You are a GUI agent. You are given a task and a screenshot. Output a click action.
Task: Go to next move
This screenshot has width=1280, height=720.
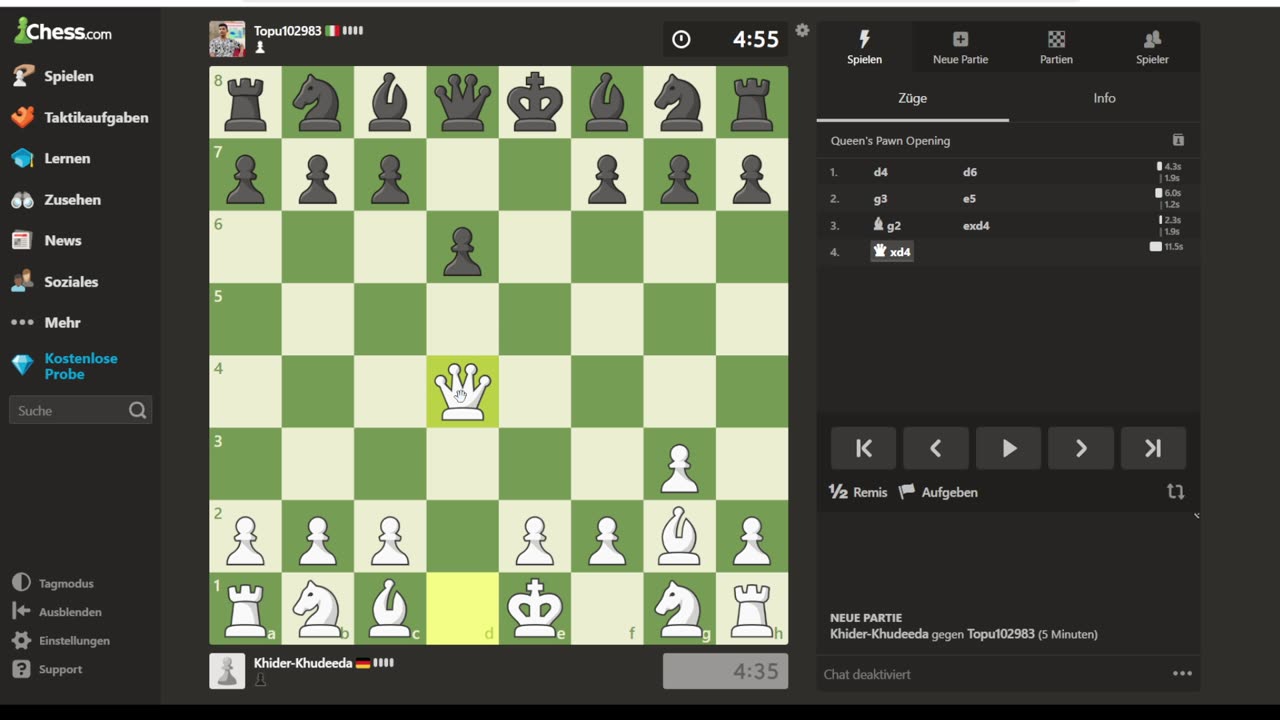click(x=1081, y=449)
